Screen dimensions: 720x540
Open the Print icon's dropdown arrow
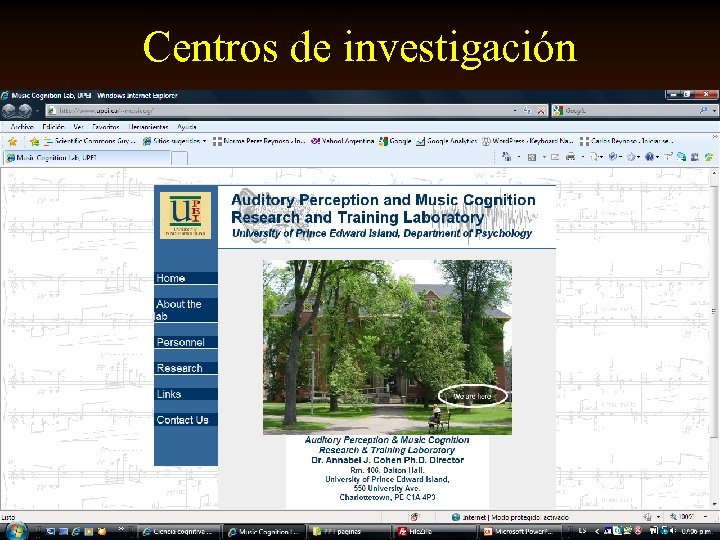583,157
